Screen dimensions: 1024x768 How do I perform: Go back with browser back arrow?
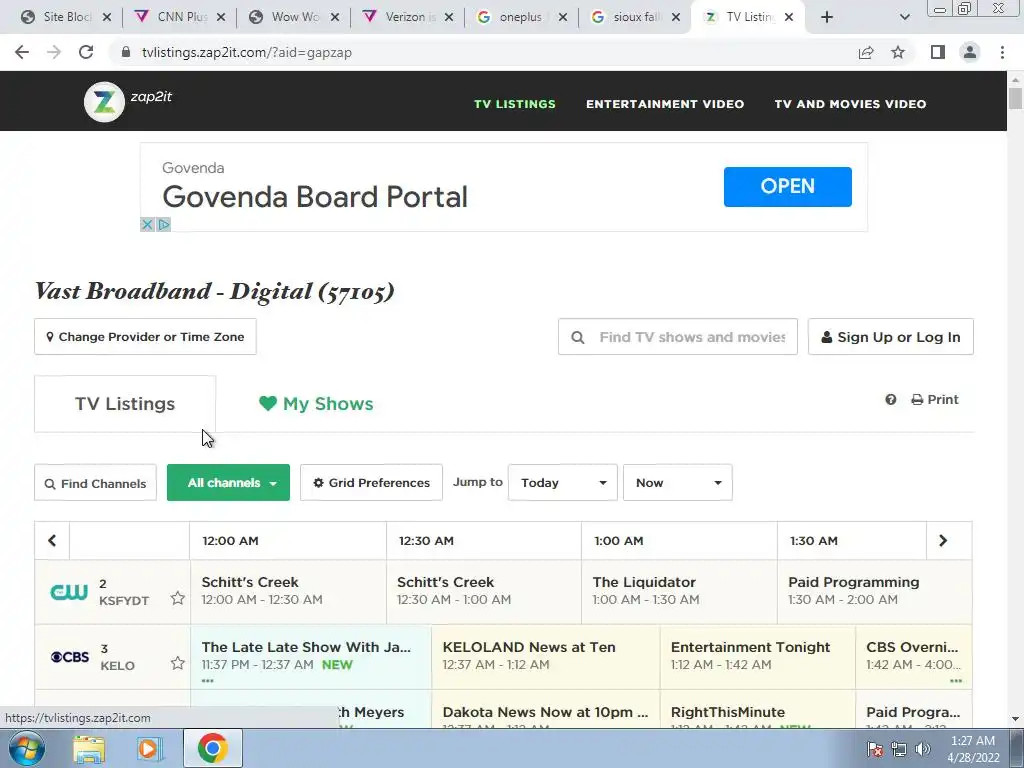click(x=22, y=52)
